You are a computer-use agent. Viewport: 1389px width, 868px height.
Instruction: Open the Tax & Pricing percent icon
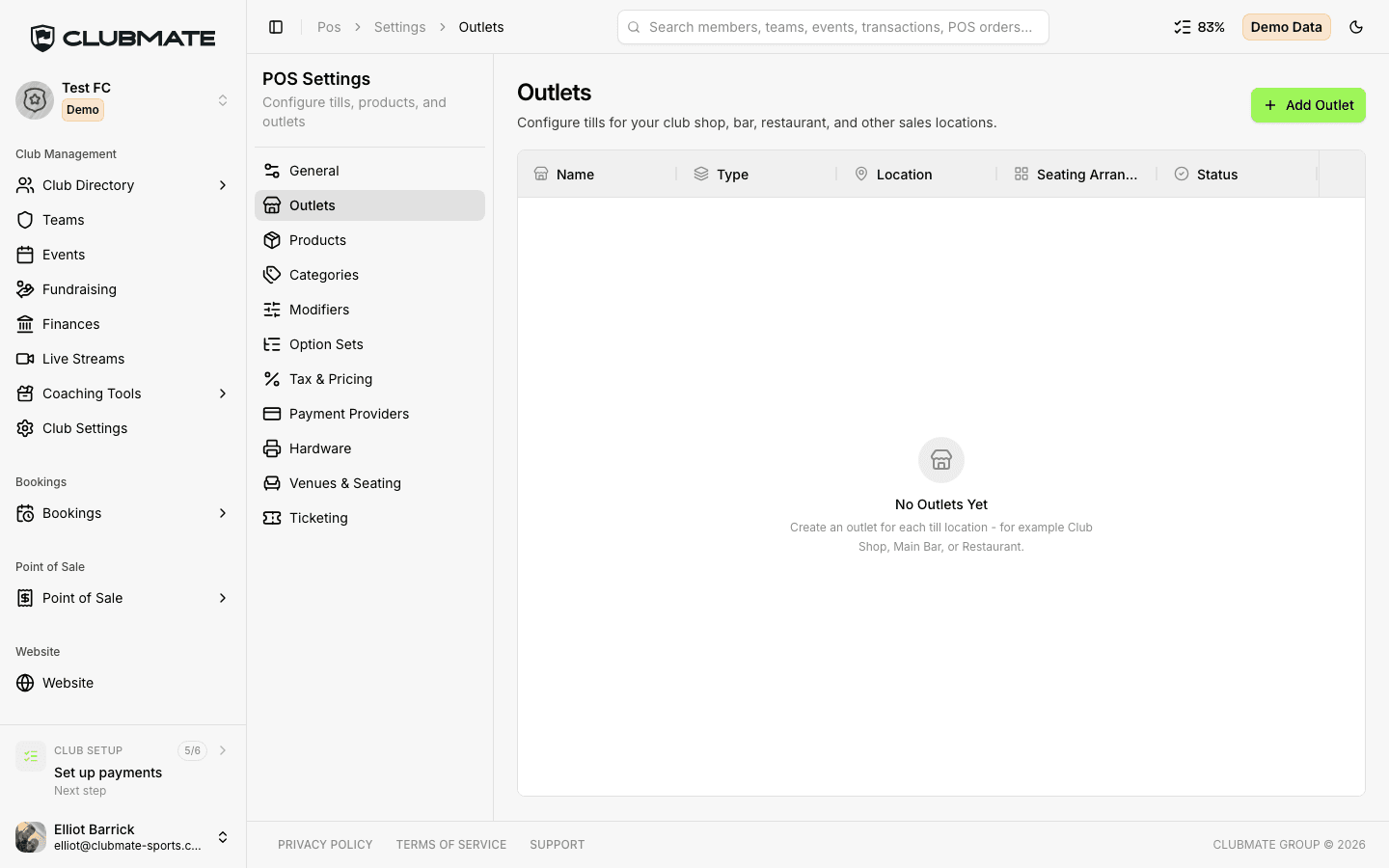(x=272, y=379)
